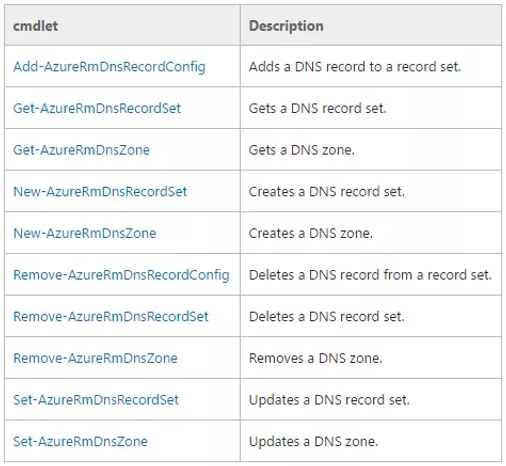Follow the New-AzureRmDnsRecordSet link
Screen dimensions: 506x466
coord(100,192)
